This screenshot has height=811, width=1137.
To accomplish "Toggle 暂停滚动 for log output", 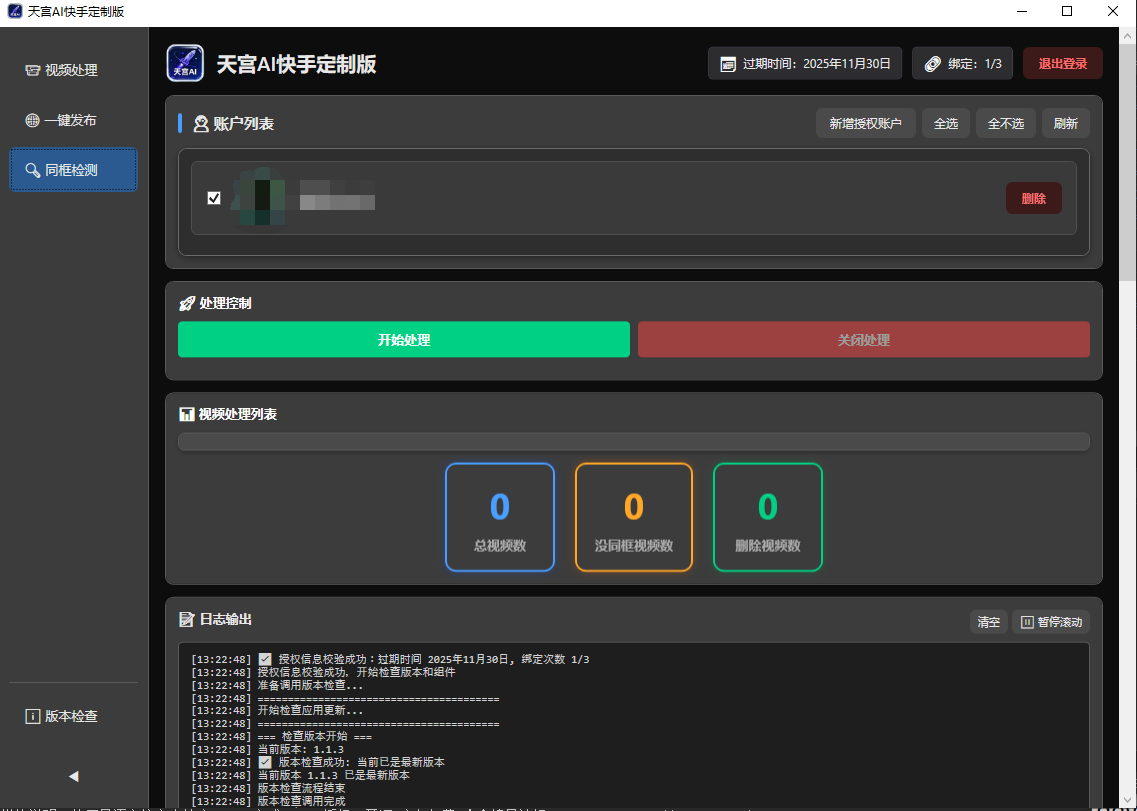I will tap(1051, 622).
